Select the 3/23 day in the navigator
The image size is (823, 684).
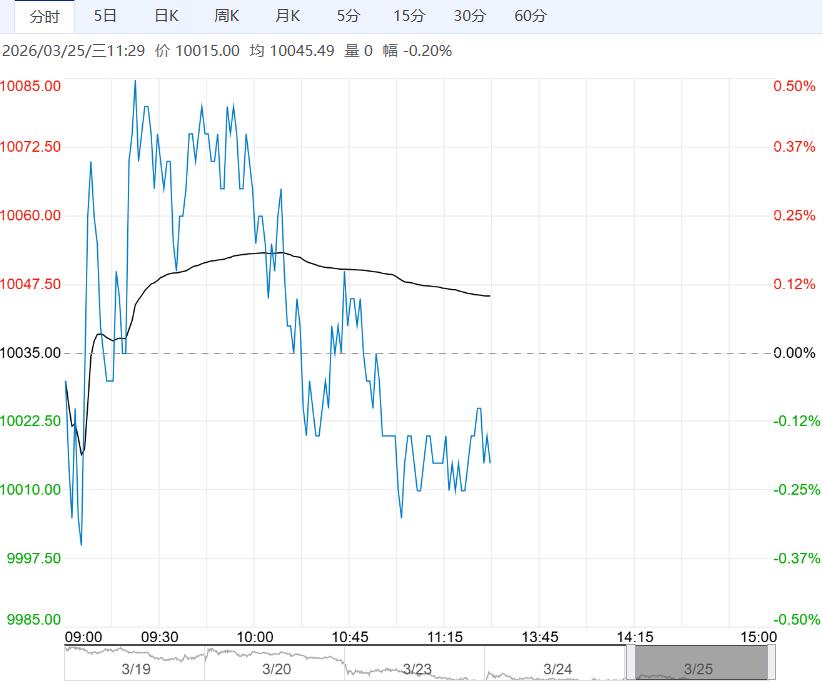pos(416,667)
